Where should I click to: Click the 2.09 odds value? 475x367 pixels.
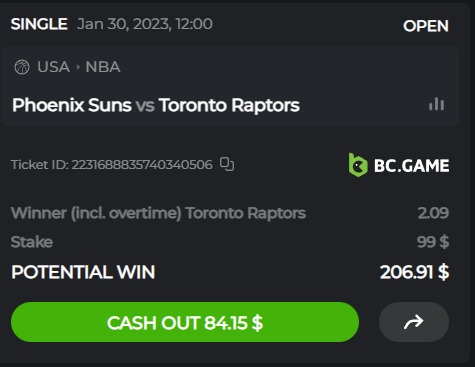[433, 213]
